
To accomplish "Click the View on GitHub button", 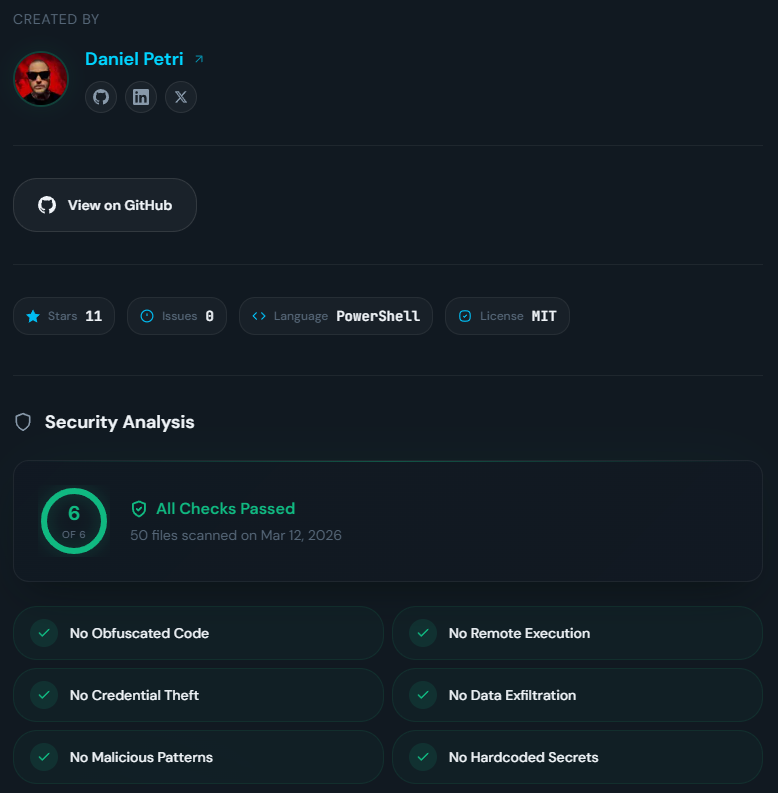I will point(105,205).
